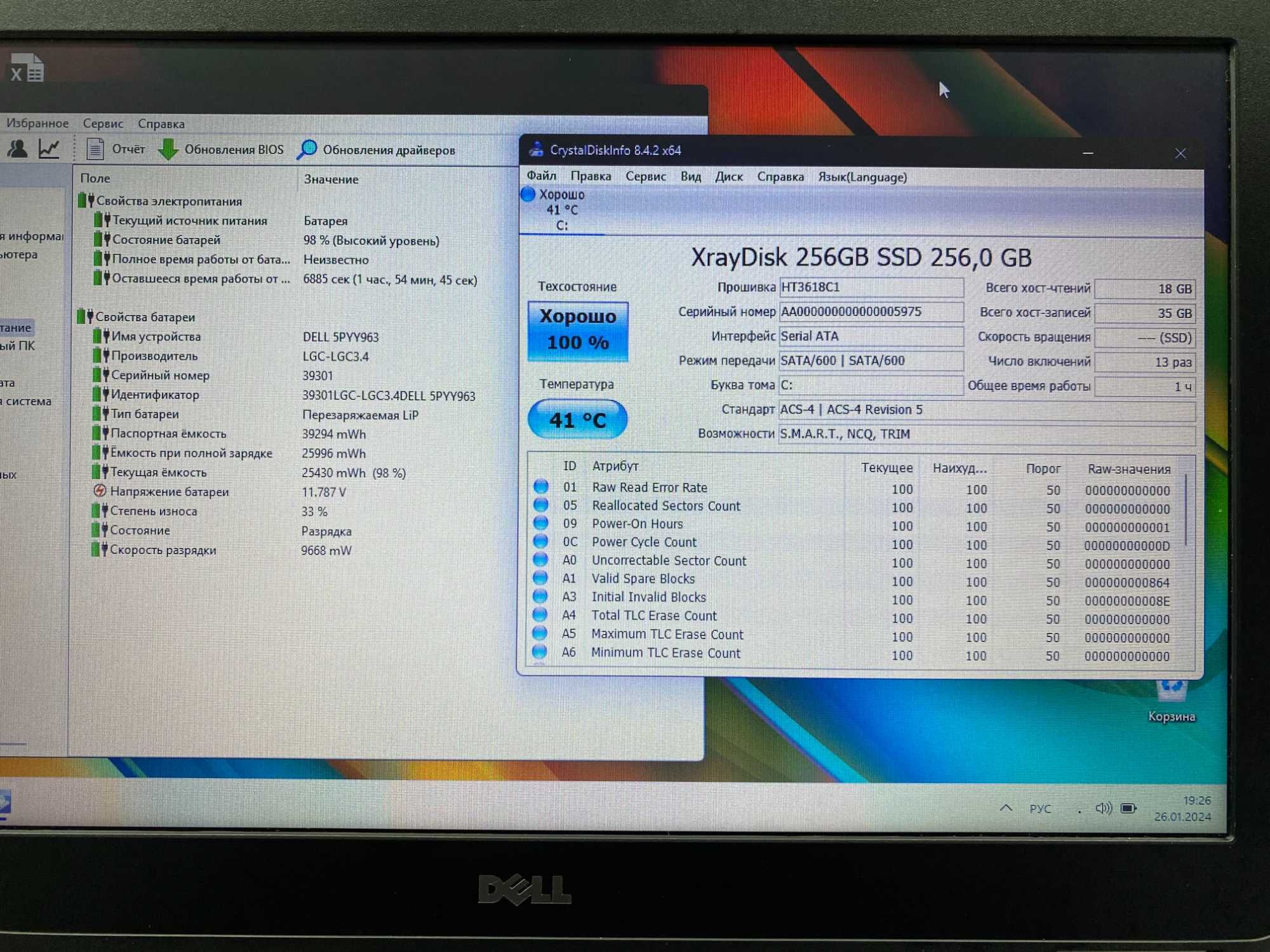The image size is (1270, 952).
Task: Select the Хорошо 41 °C C: disk tab
Action: (562, 210)
